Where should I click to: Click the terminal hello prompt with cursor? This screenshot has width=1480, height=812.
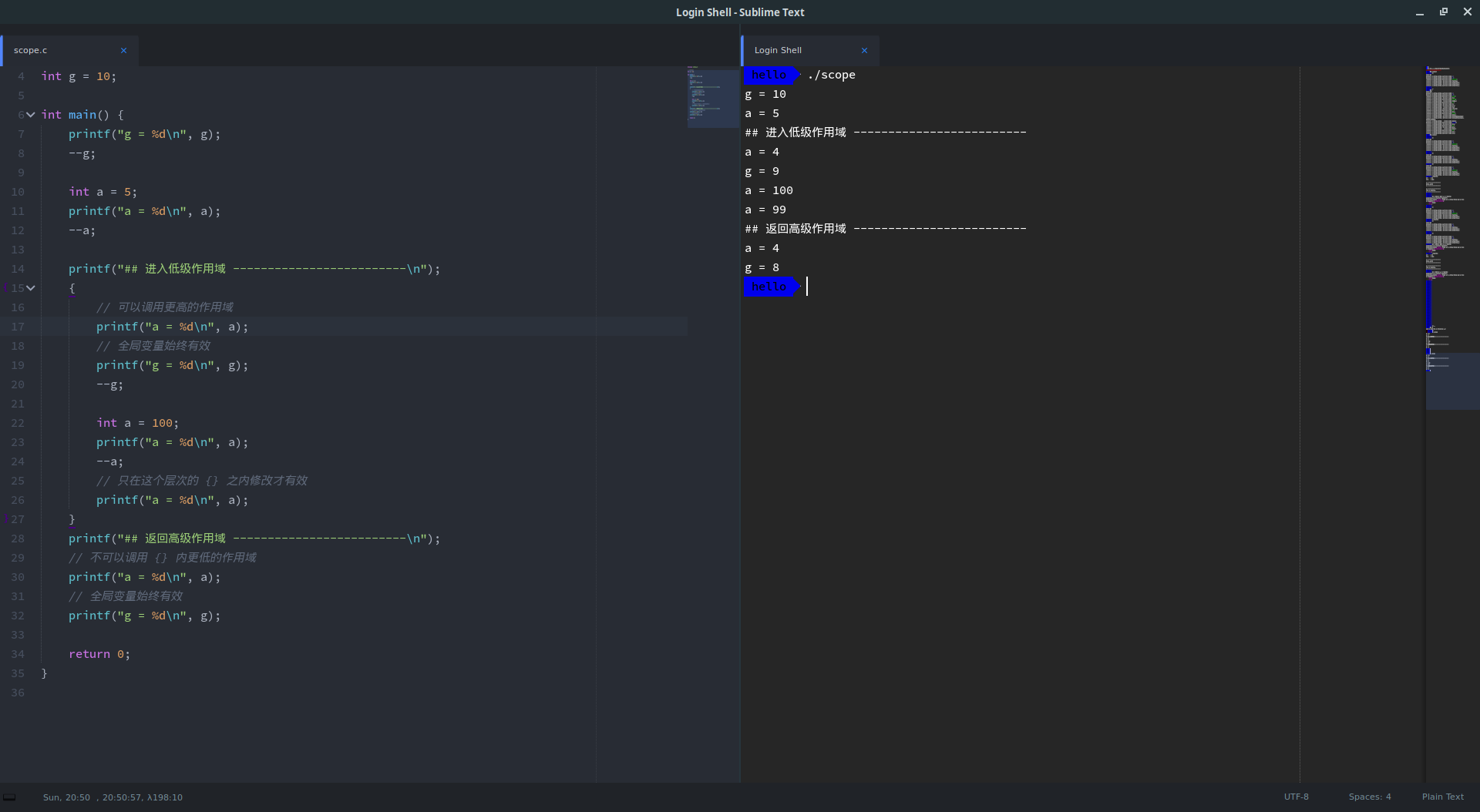772,287
